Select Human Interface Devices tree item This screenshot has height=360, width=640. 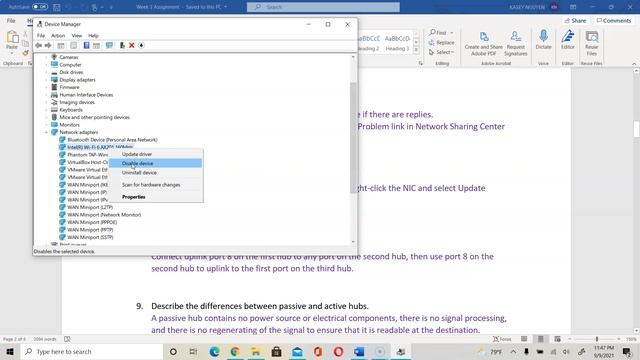(x=86, y=95)
